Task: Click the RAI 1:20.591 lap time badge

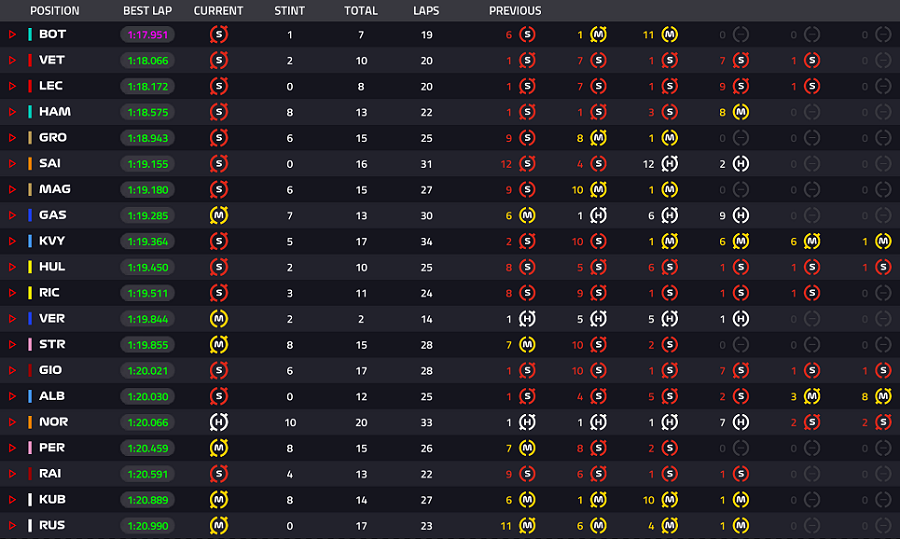Action: click(x=148, y=474)
